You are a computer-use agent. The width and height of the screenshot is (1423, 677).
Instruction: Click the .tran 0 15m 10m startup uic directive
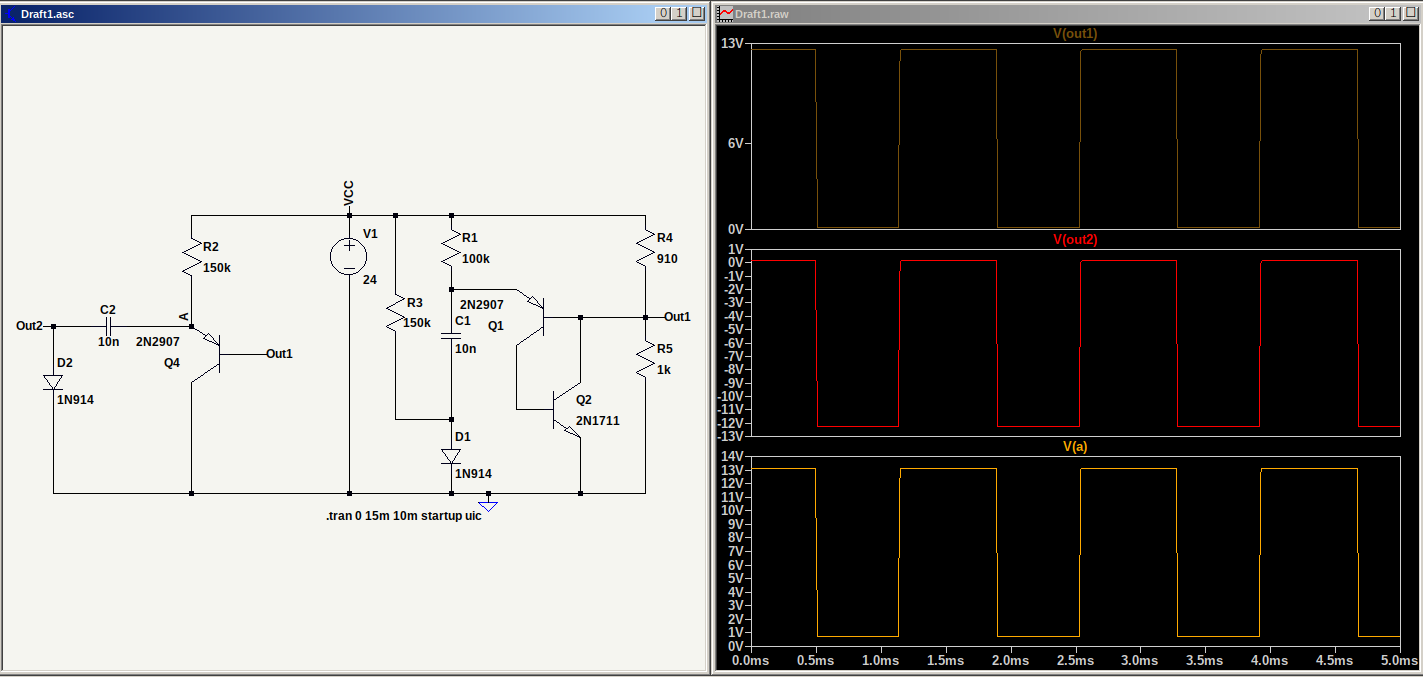403,516
